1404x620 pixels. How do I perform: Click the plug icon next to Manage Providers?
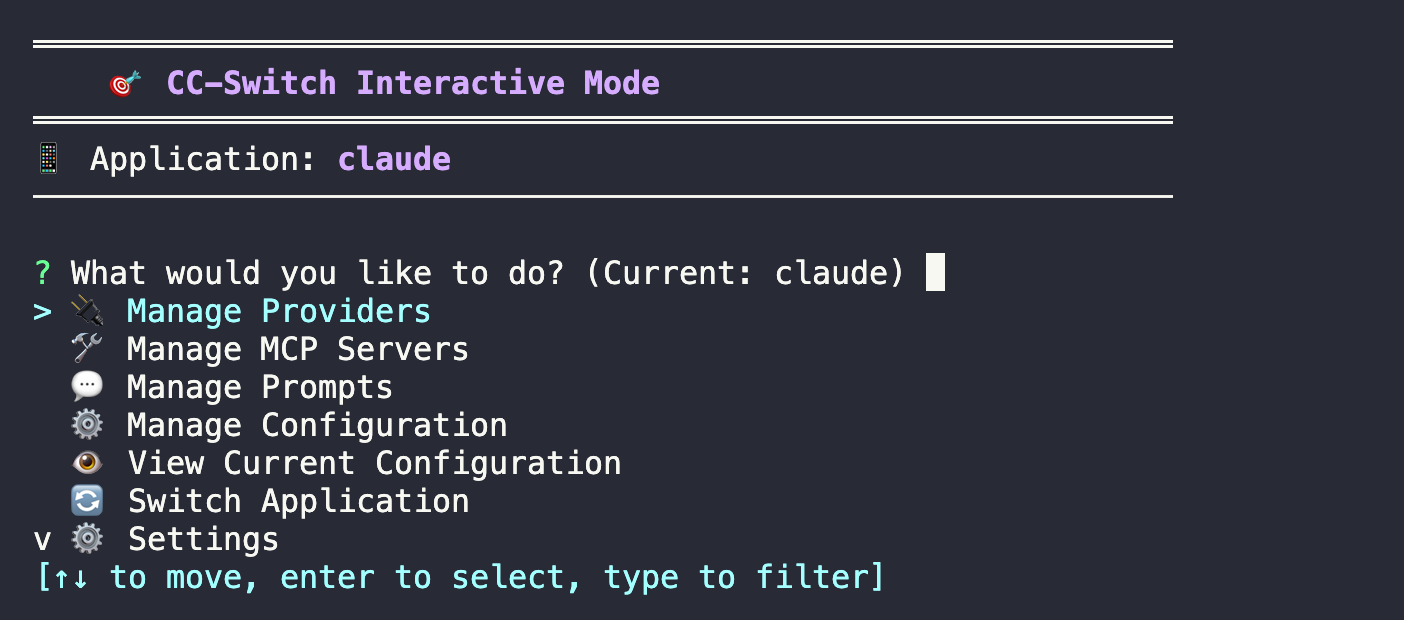point(88,311)
